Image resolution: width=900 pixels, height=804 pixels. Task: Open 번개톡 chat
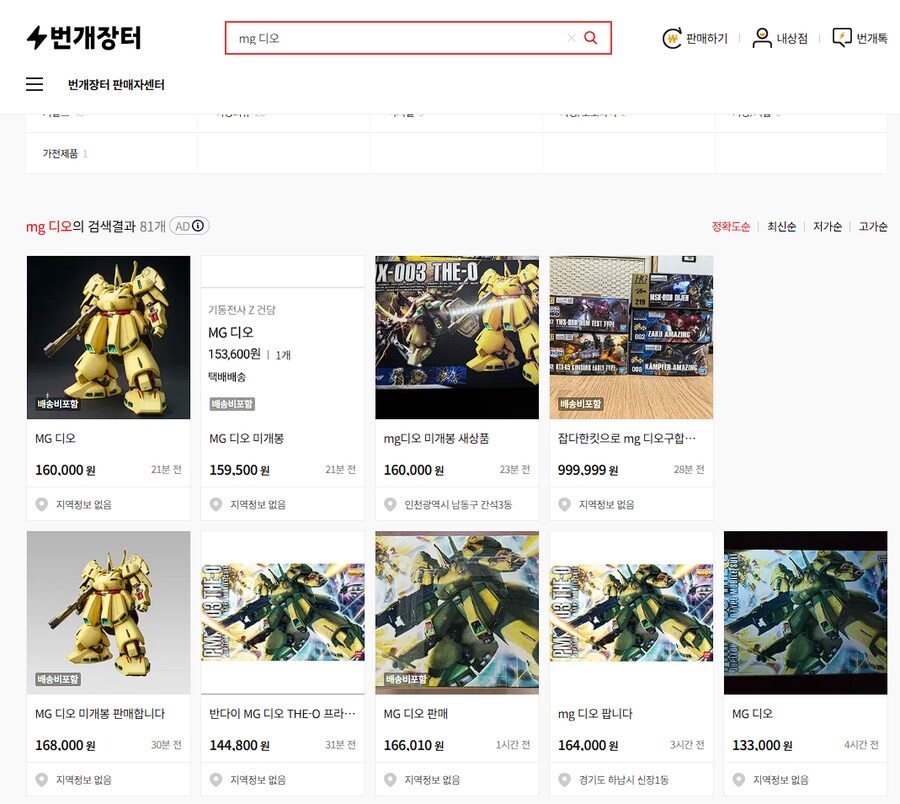point(860,38)
